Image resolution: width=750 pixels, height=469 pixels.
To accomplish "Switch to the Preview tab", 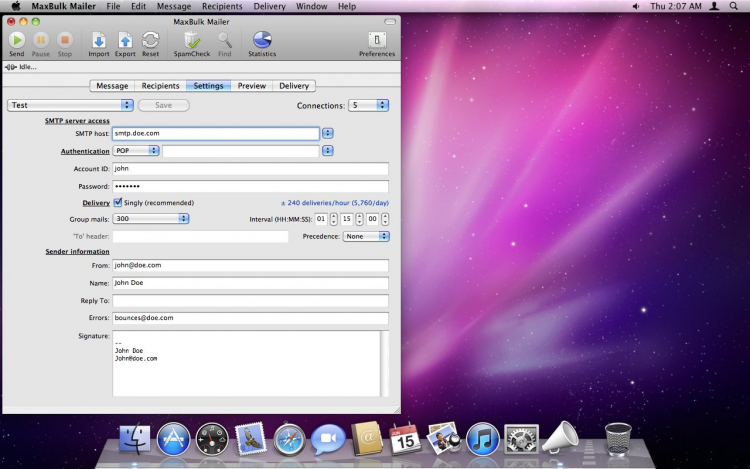I will [x=252, y=86].
